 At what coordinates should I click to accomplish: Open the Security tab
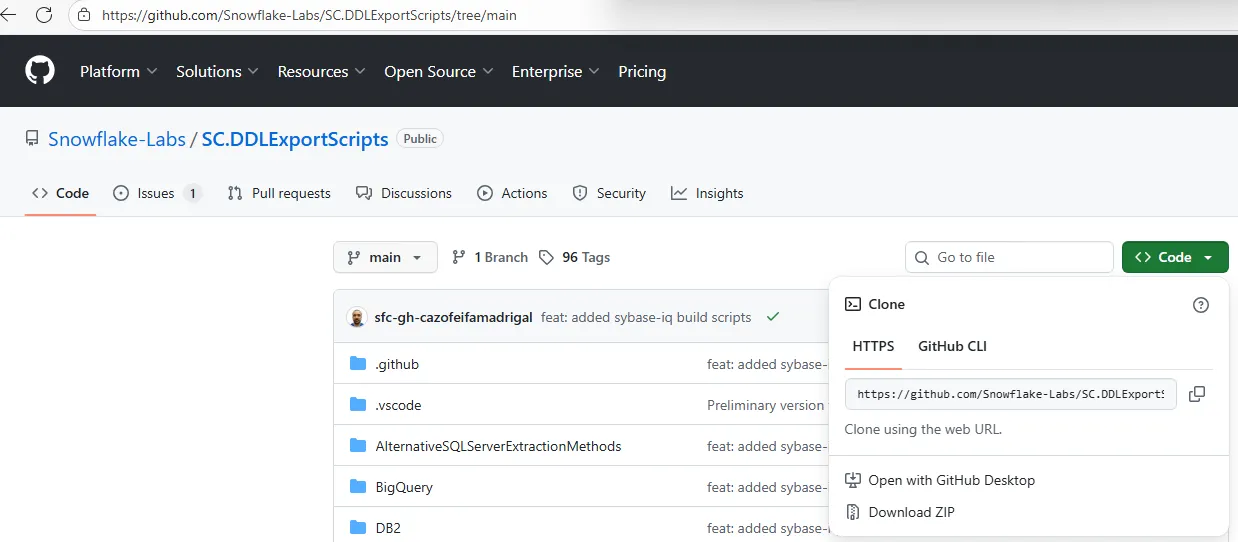click(609, 193)
